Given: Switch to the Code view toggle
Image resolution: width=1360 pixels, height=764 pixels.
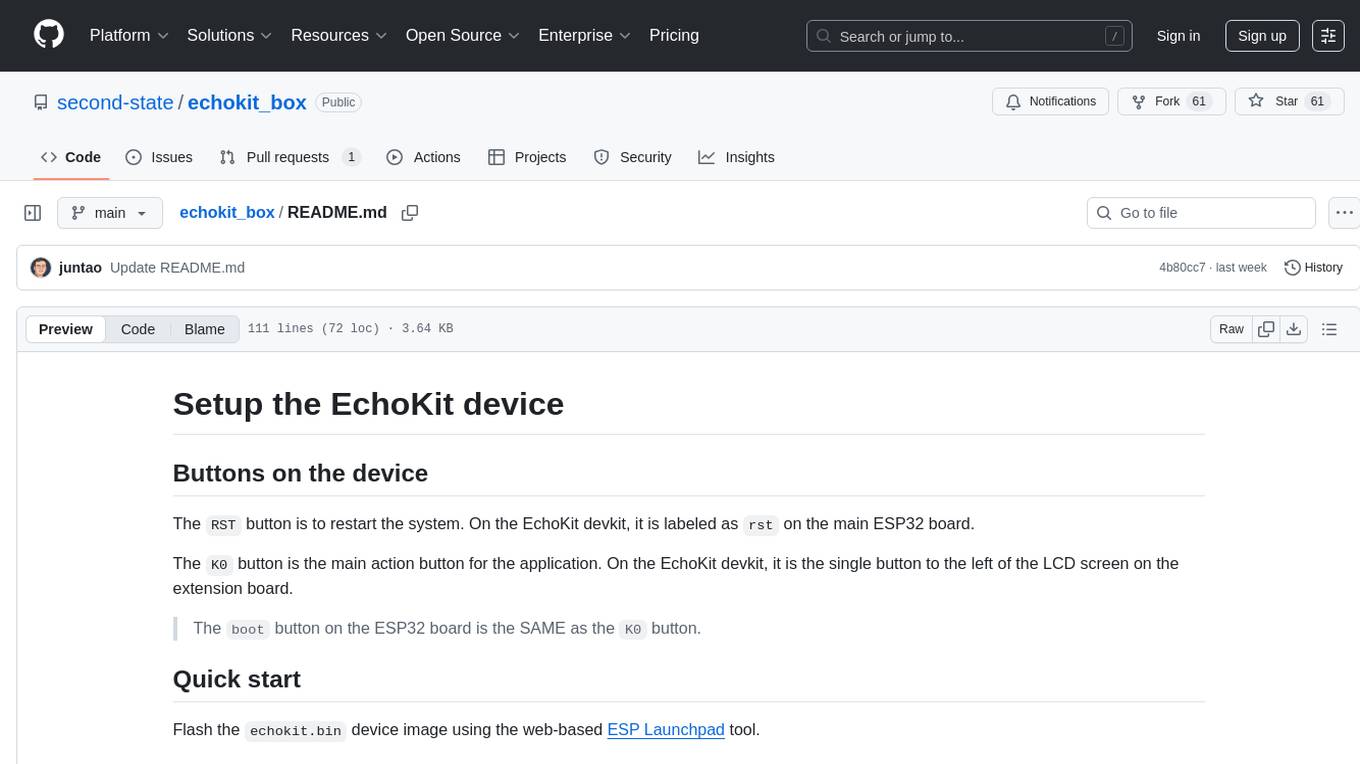Looking at the screenshot, I should (x=138, y=329).
